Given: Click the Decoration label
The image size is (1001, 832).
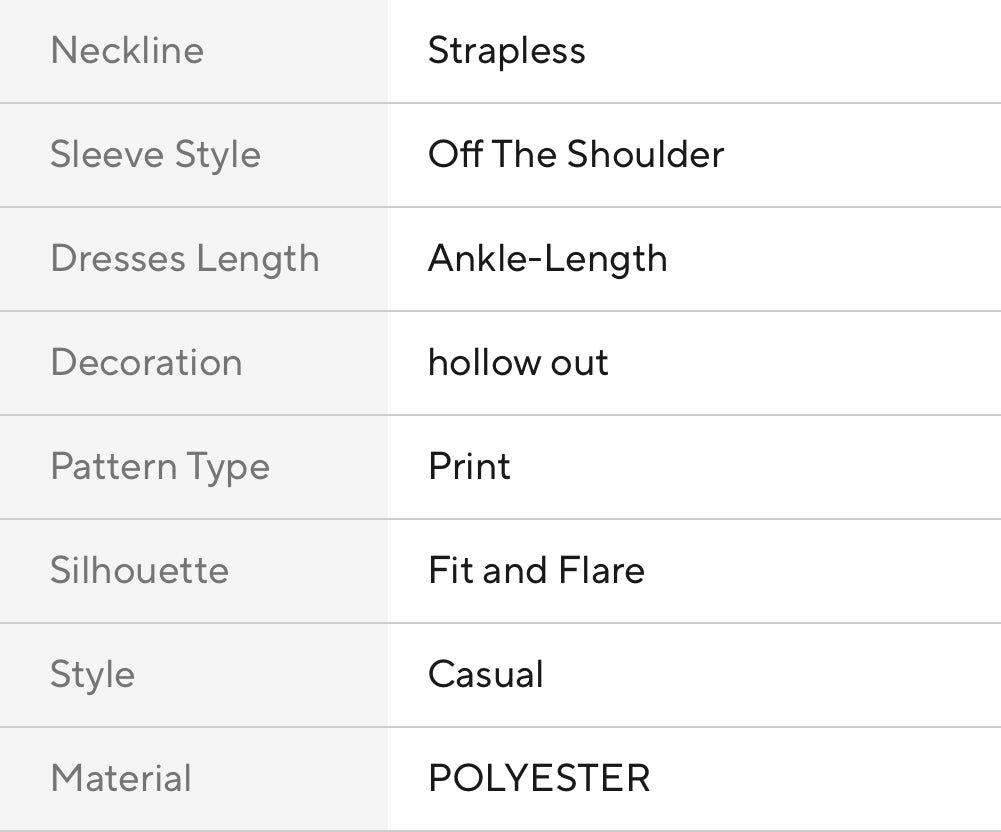Looking at the screenshot, I should (x=146, y=362).
